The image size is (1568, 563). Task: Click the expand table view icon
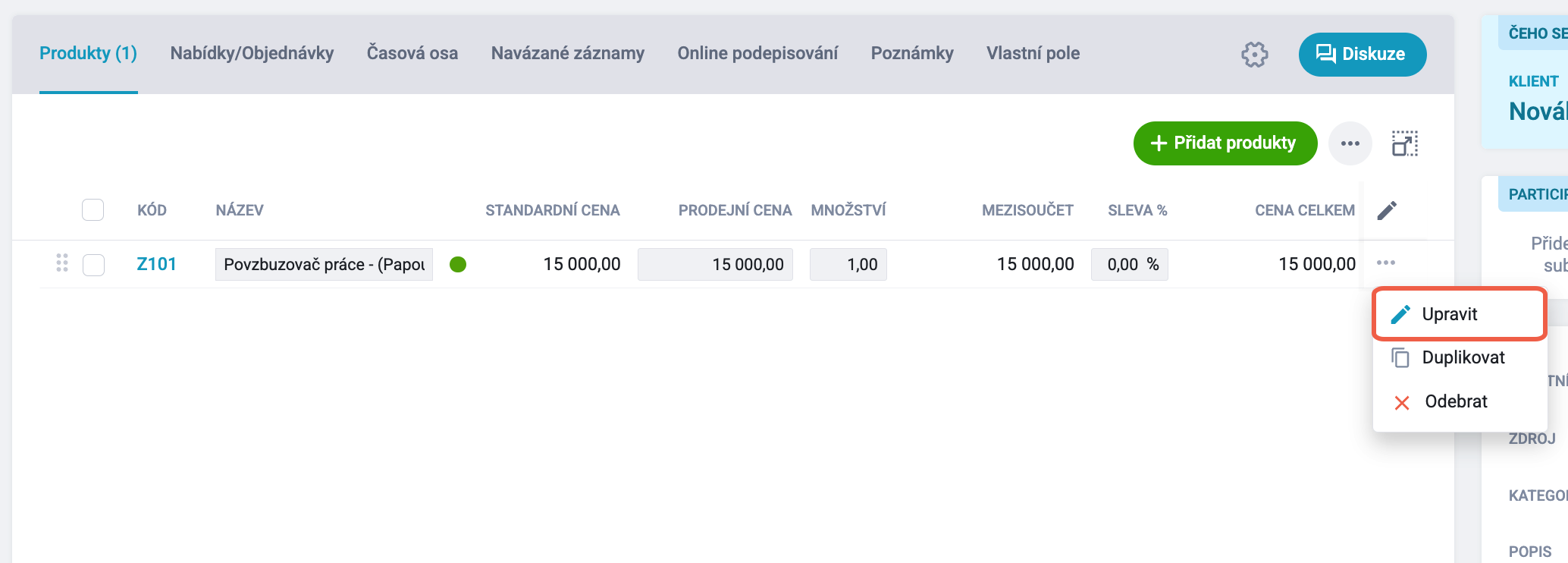pyautogui.click(x=1404, y=143)
